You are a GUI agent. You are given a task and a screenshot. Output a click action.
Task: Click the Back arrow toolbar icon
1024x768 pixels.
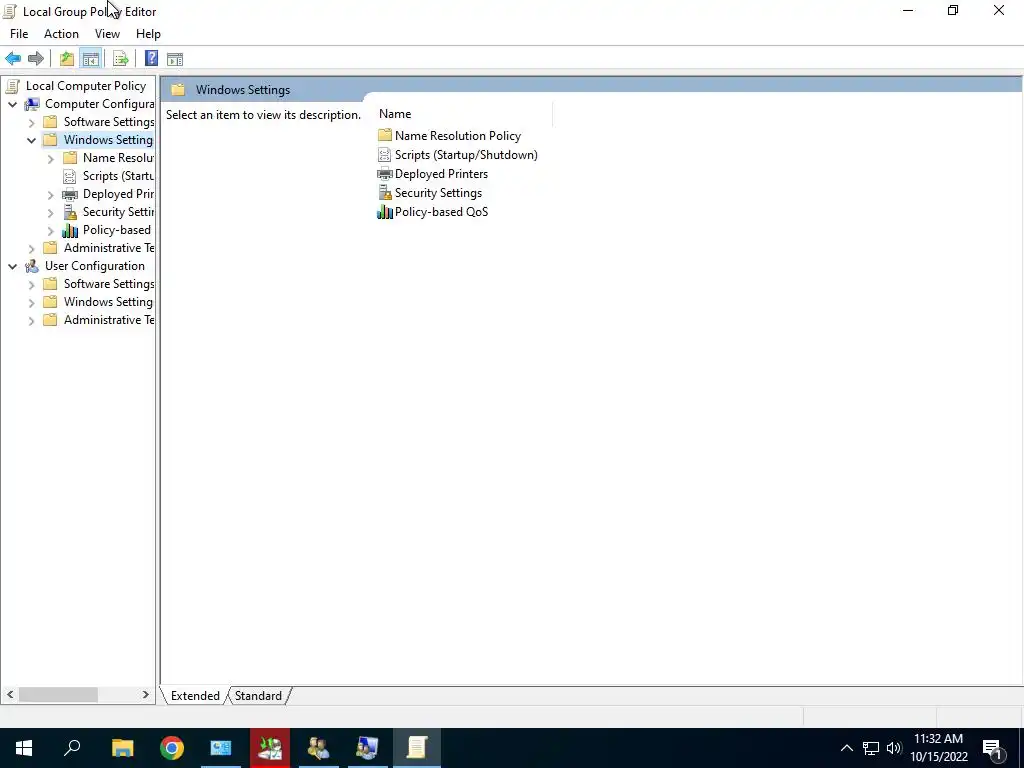[13, 59]
